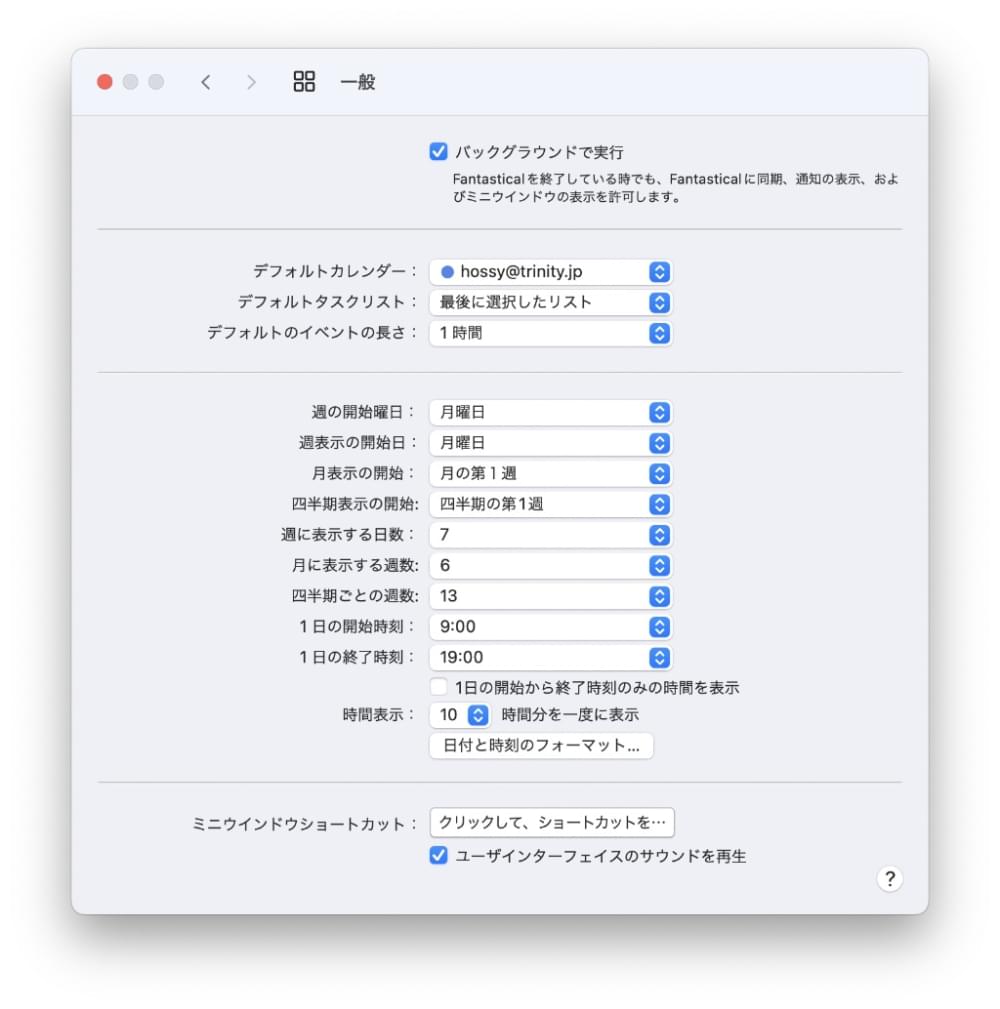Click the forward navigation arrow

pyautogui.click(x=251, y=82)
